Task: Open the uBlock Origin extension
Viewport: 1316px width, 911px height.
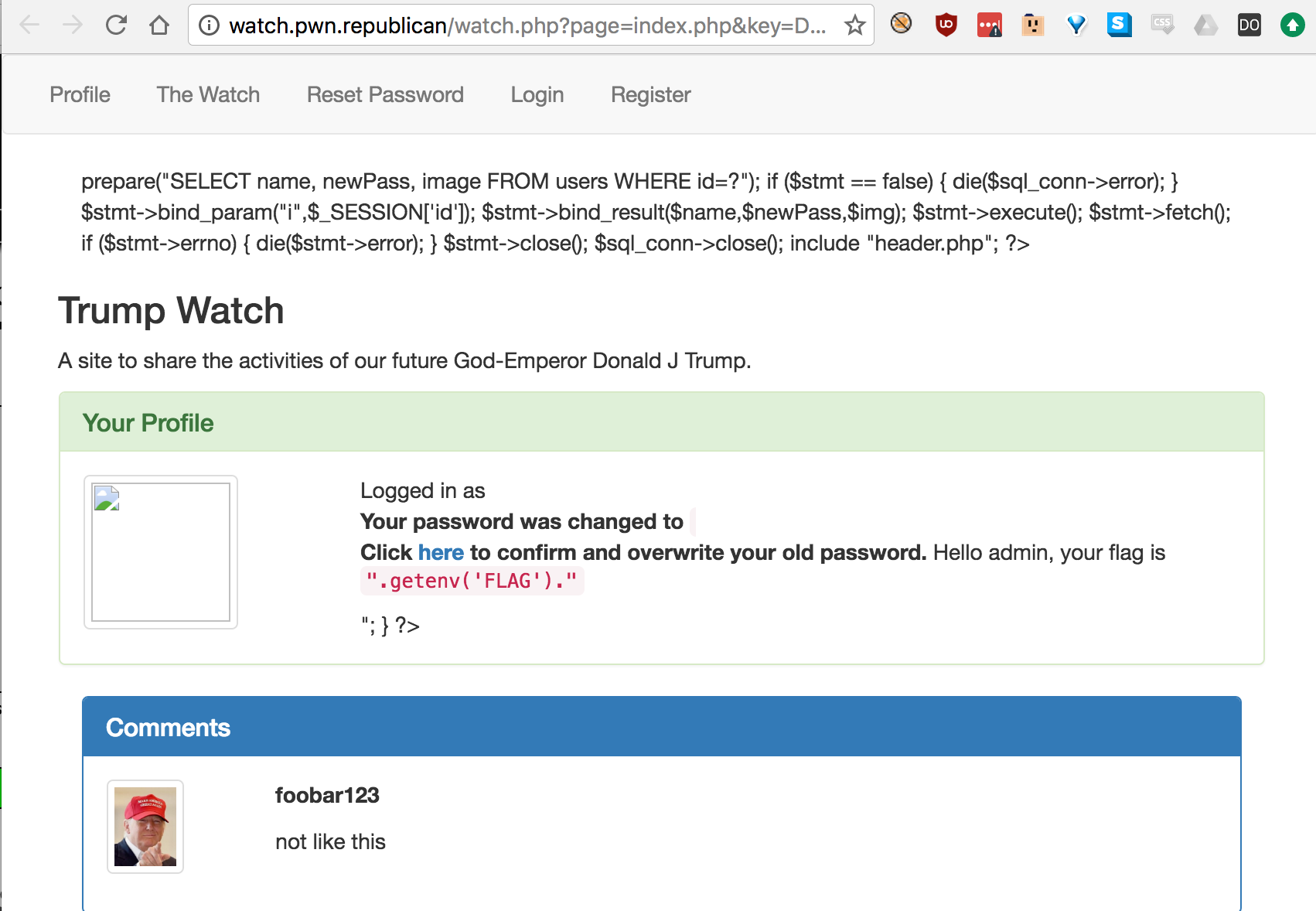Action: click(946, 26)
